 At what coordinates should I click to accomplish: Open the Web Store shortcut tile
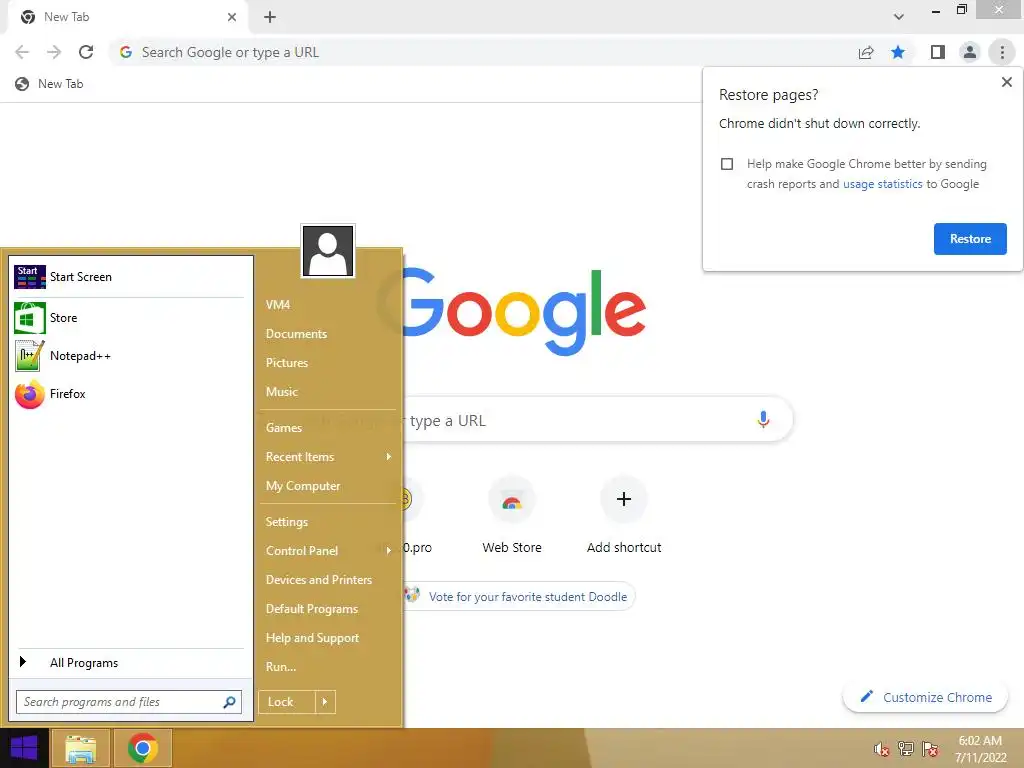(512, 516)
